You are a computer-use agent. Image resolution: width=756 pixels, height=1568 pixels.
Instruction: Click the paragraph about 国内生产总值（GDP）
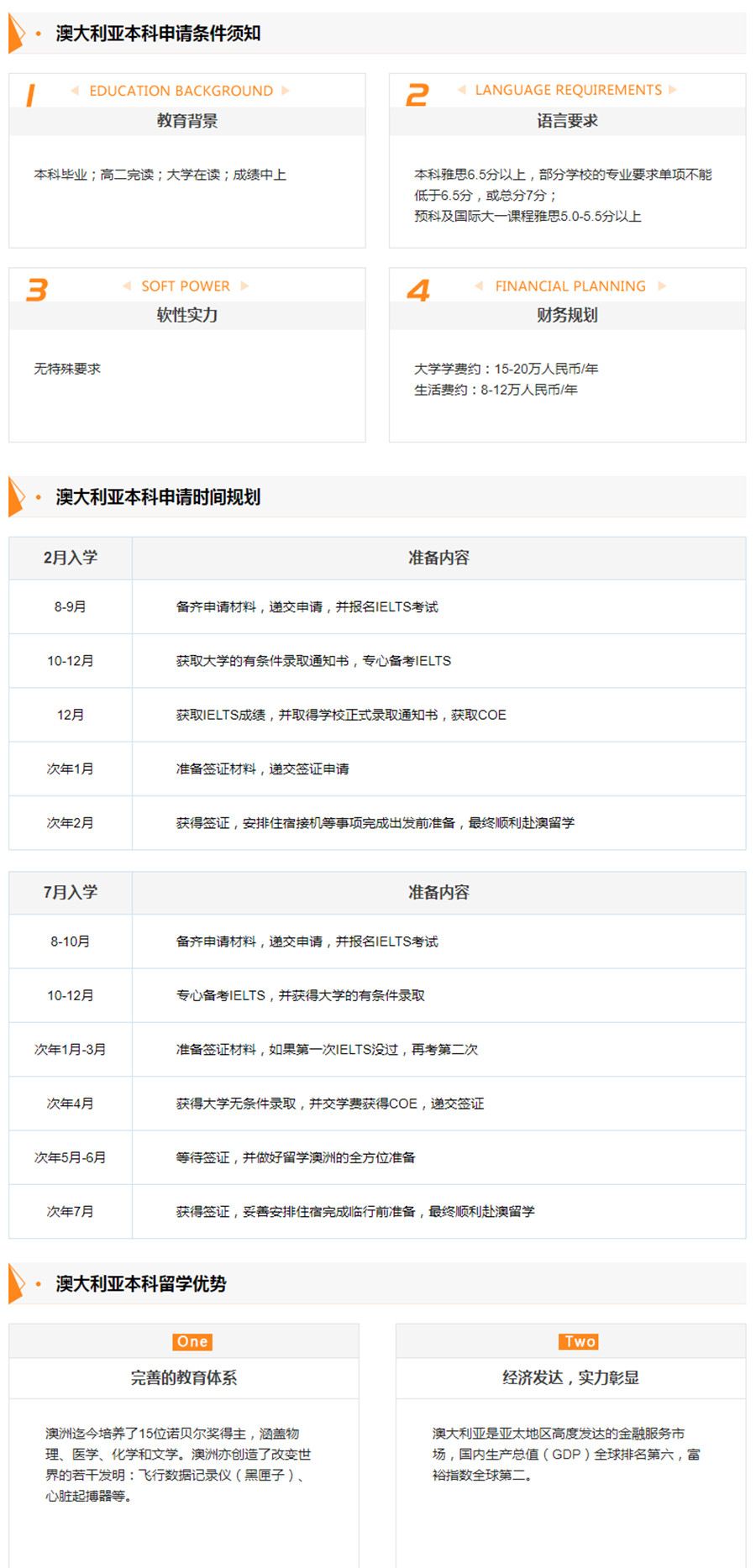(x=566, y=1455)
